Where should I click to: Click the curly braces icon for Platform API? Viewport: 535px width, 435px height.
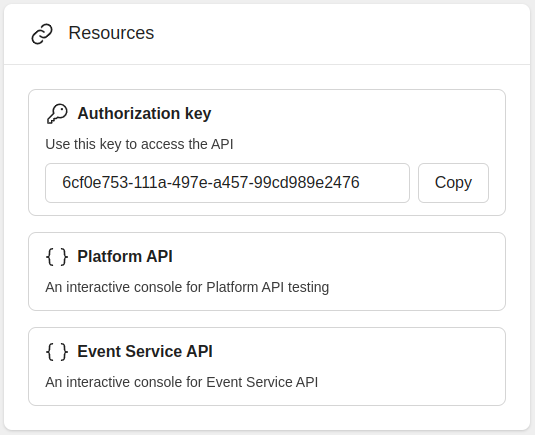(57, 257)
